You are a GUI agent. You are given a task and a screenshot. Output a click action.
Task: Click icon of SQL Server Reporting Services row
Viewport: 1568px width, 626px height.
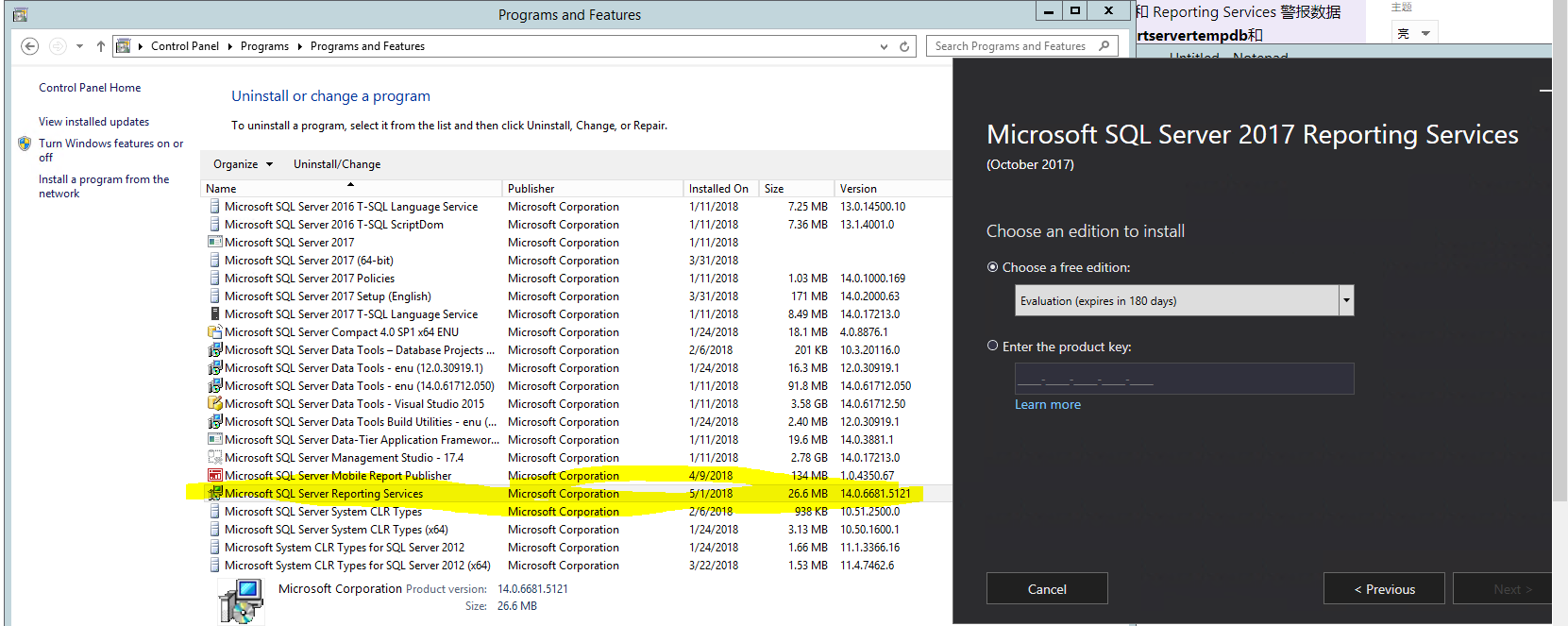pyautogui.click(x=215, y=493)
